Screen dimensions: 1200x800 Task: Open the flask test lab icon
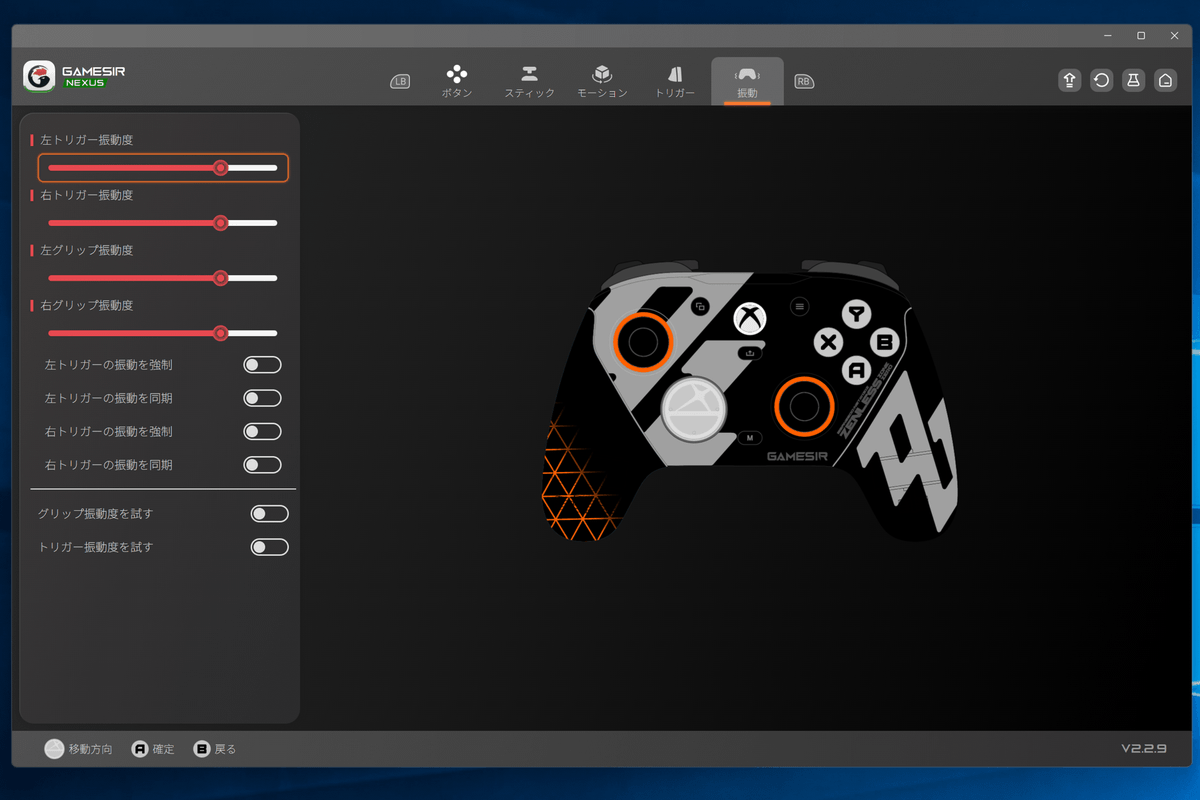tap(1133, 81)
